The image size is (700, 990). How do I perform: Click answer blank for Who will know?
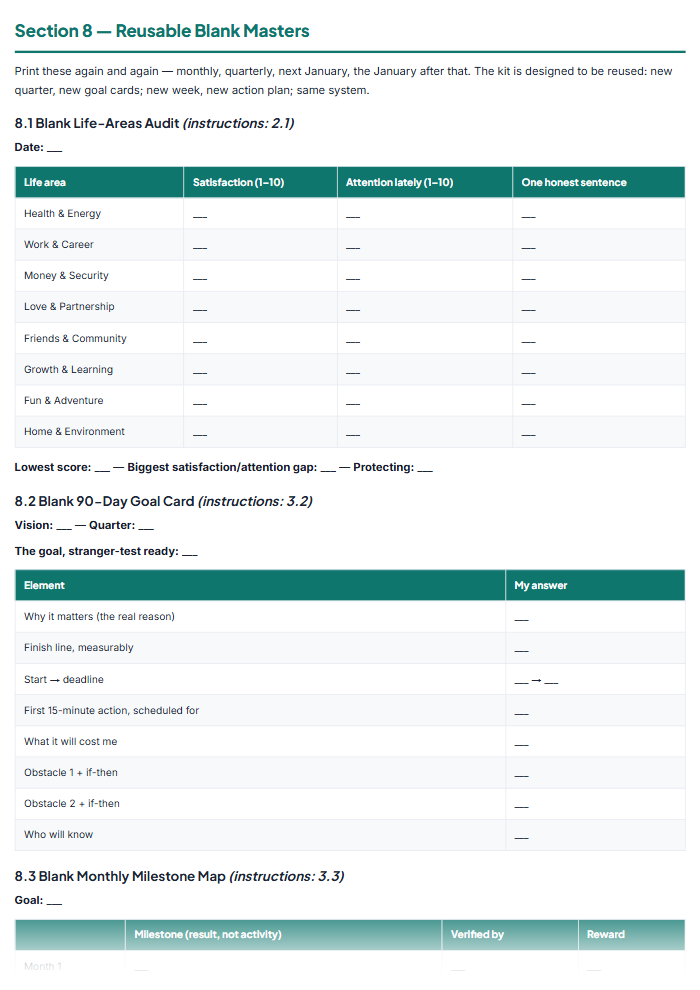coord(521,837)
